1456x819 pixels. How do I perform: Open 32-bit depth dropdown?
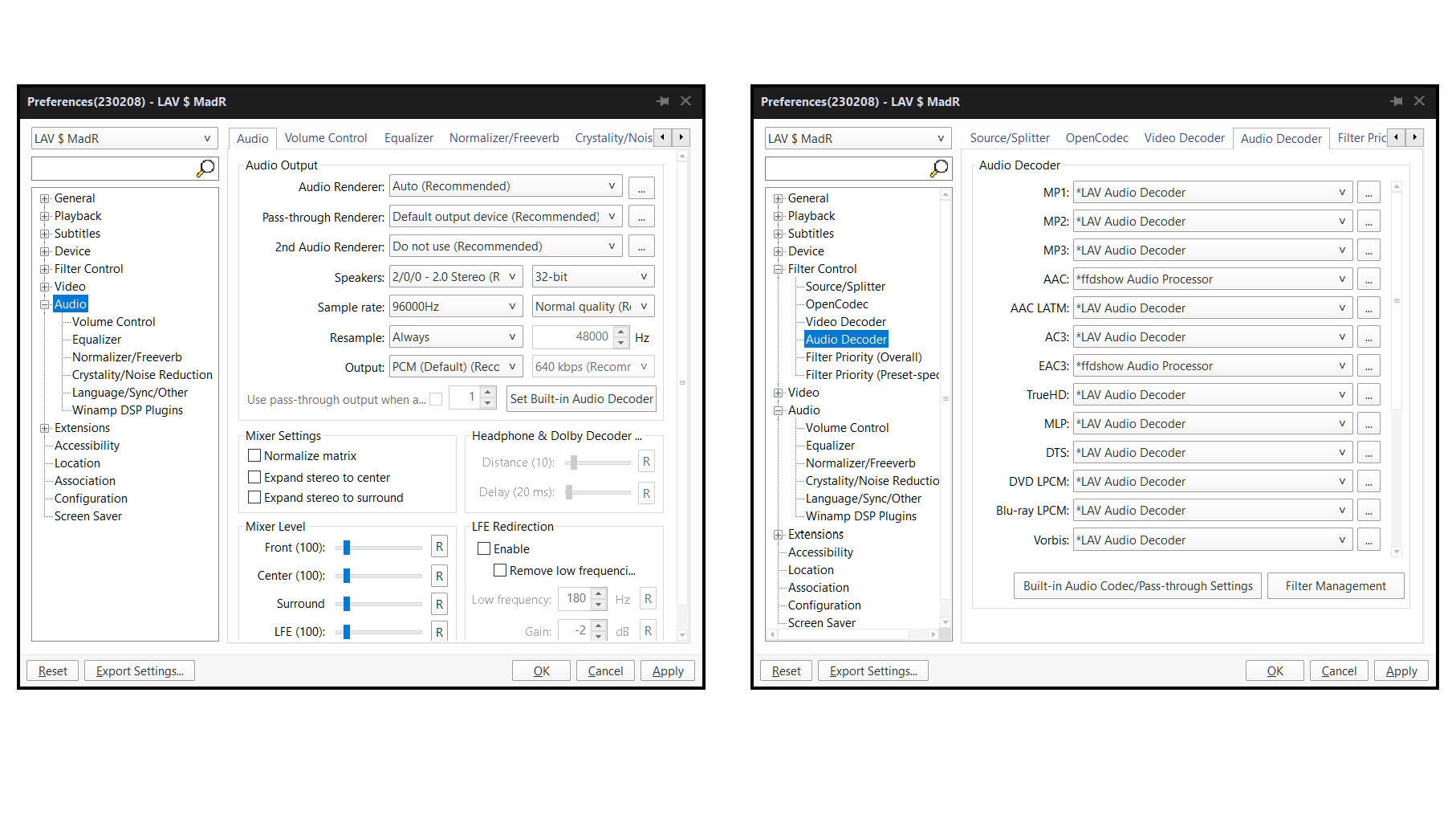click(x=592, y=277)
